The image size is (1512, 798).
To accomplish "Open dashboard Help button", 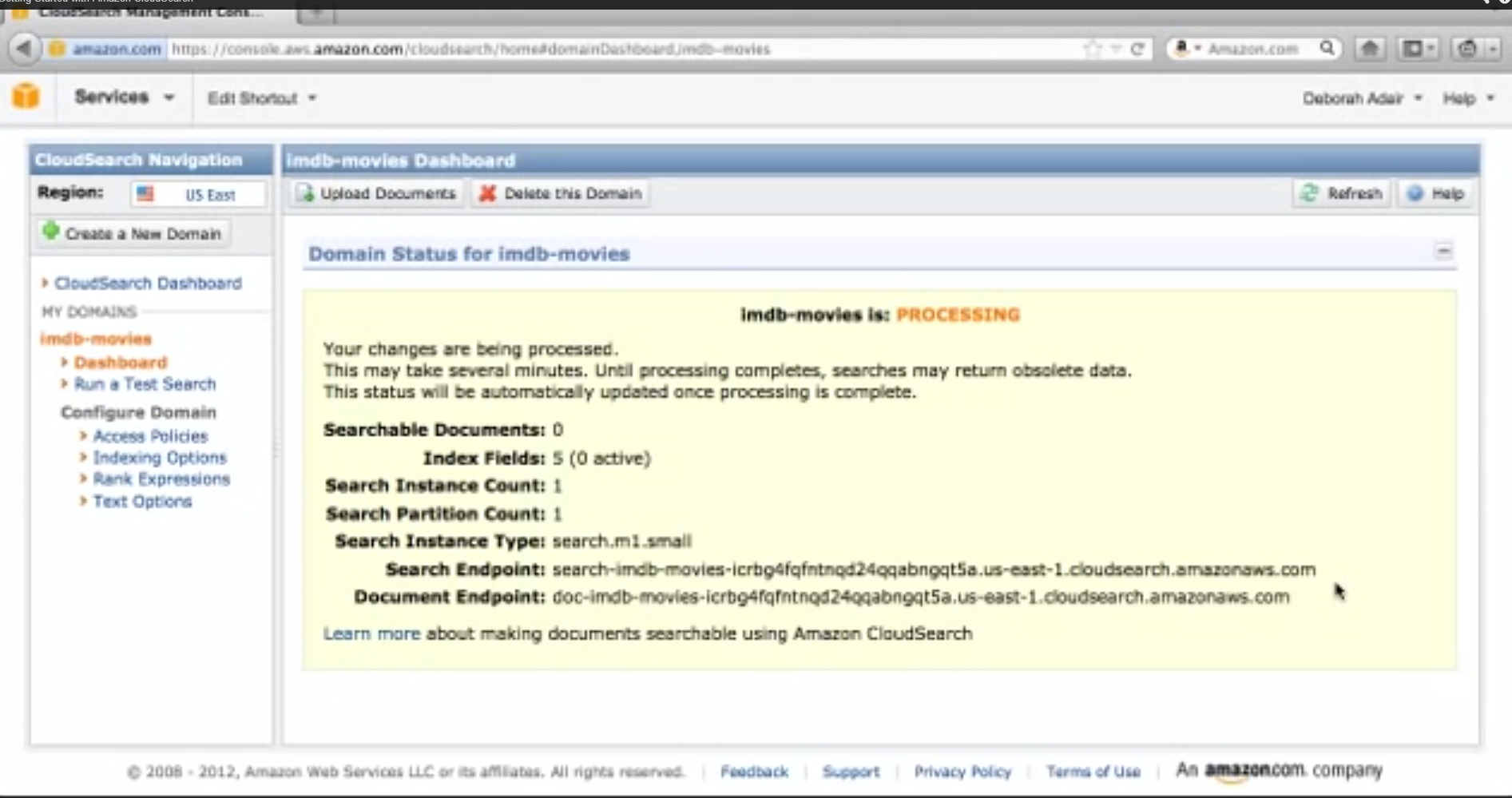I will pos(1436,193).
